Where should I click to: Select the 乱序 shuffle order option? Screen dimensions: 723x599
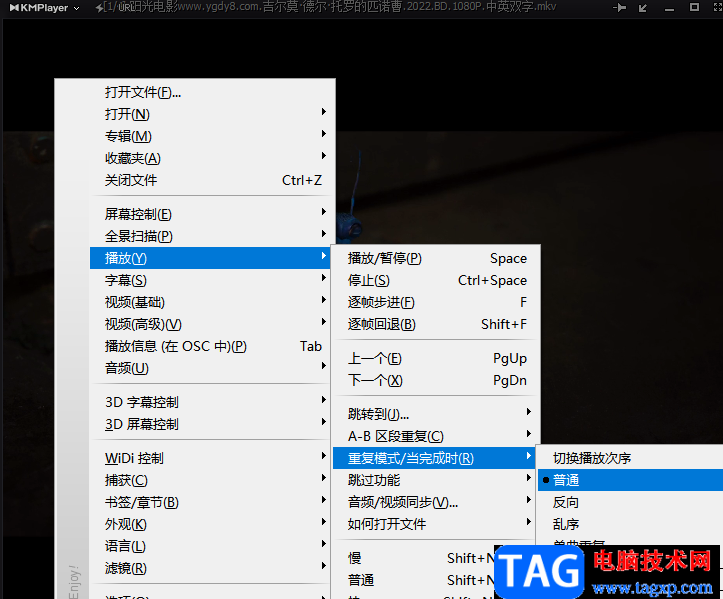coord(630,524)
